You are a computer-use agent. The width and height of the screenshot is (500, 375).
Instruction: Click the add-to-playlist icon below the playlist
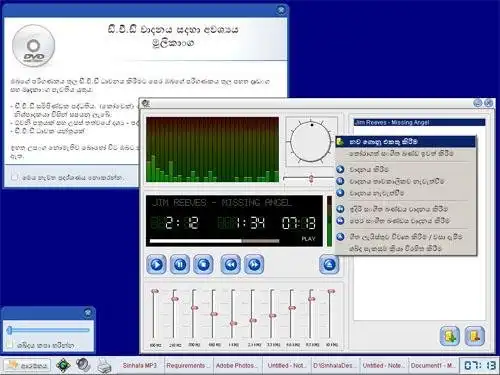point(450,336)
